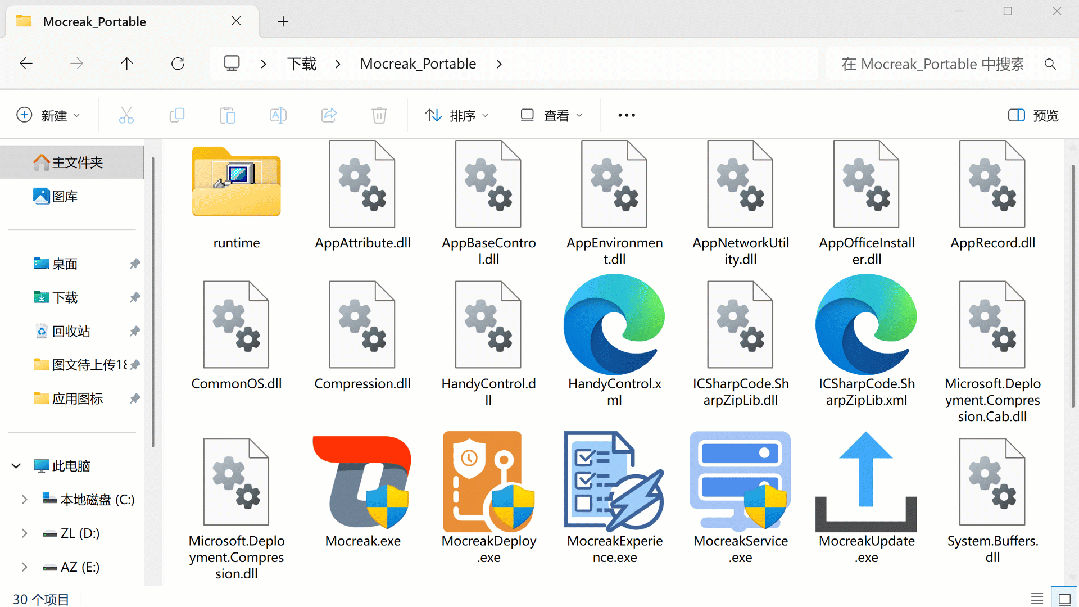Expand the ZL (D:) drive node
Image resolution: width=1079 pixels, height=607 pixels.
coord(24,533)
